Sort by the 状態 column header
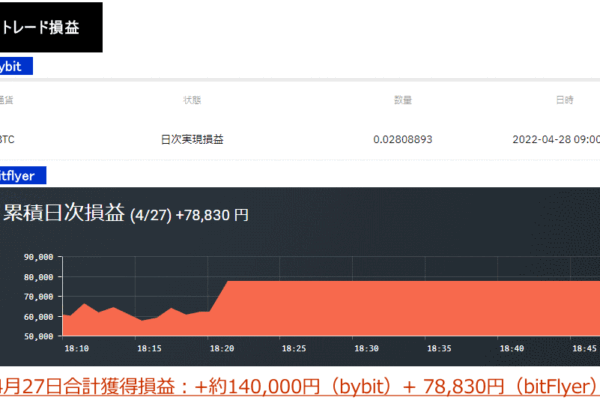Image resolution: width=600 pixels, height=400 pixels. tap(192, 100)
